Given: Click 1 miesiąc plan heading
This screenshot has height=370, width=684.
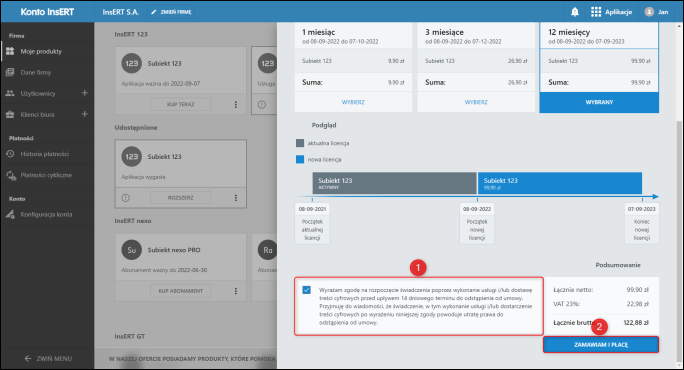Looking at the screenshot, I should [x=318, y=32].
